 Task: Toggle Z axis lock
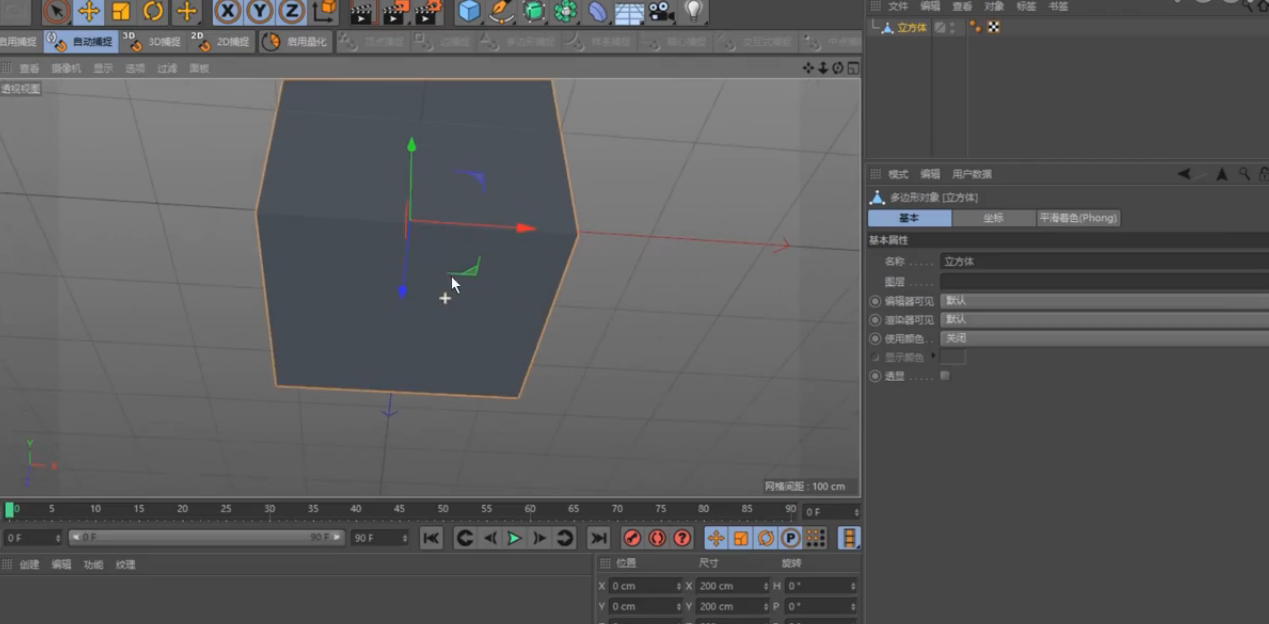291,11
